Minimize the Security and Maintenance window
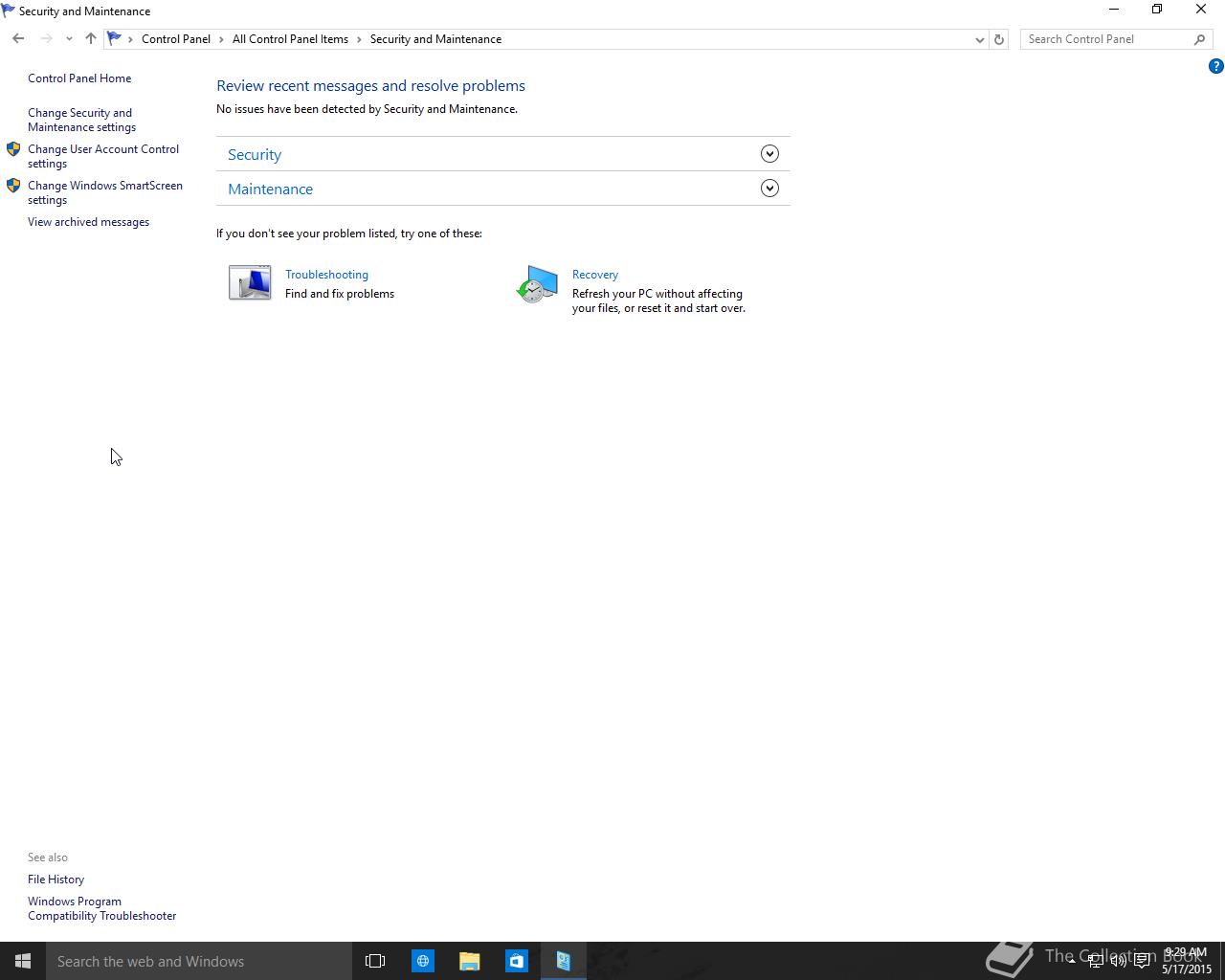1225x980 pixels. [x=1113, y=10]
